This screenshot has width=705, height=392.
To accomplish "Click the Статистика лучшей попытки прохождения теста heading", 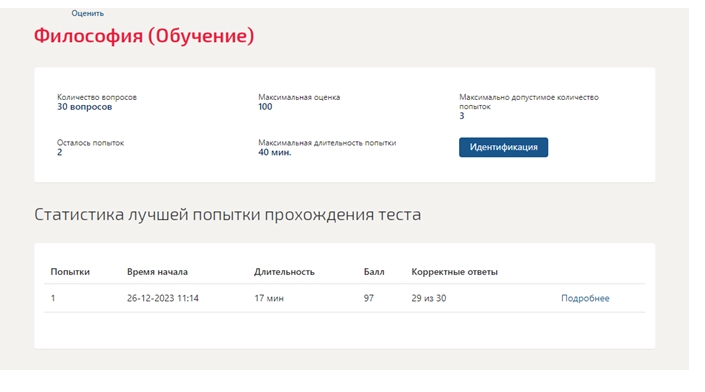I will click(228, 214).
